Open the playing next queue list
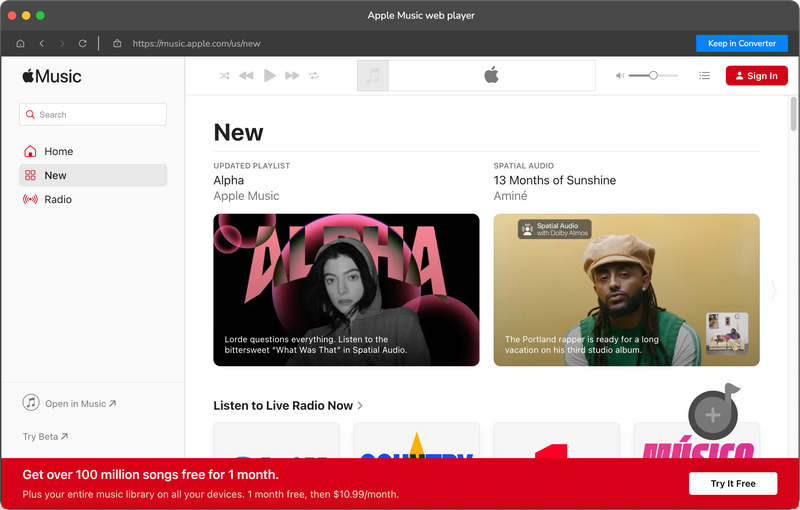The image size is (800, 510). tap(704, 75)
